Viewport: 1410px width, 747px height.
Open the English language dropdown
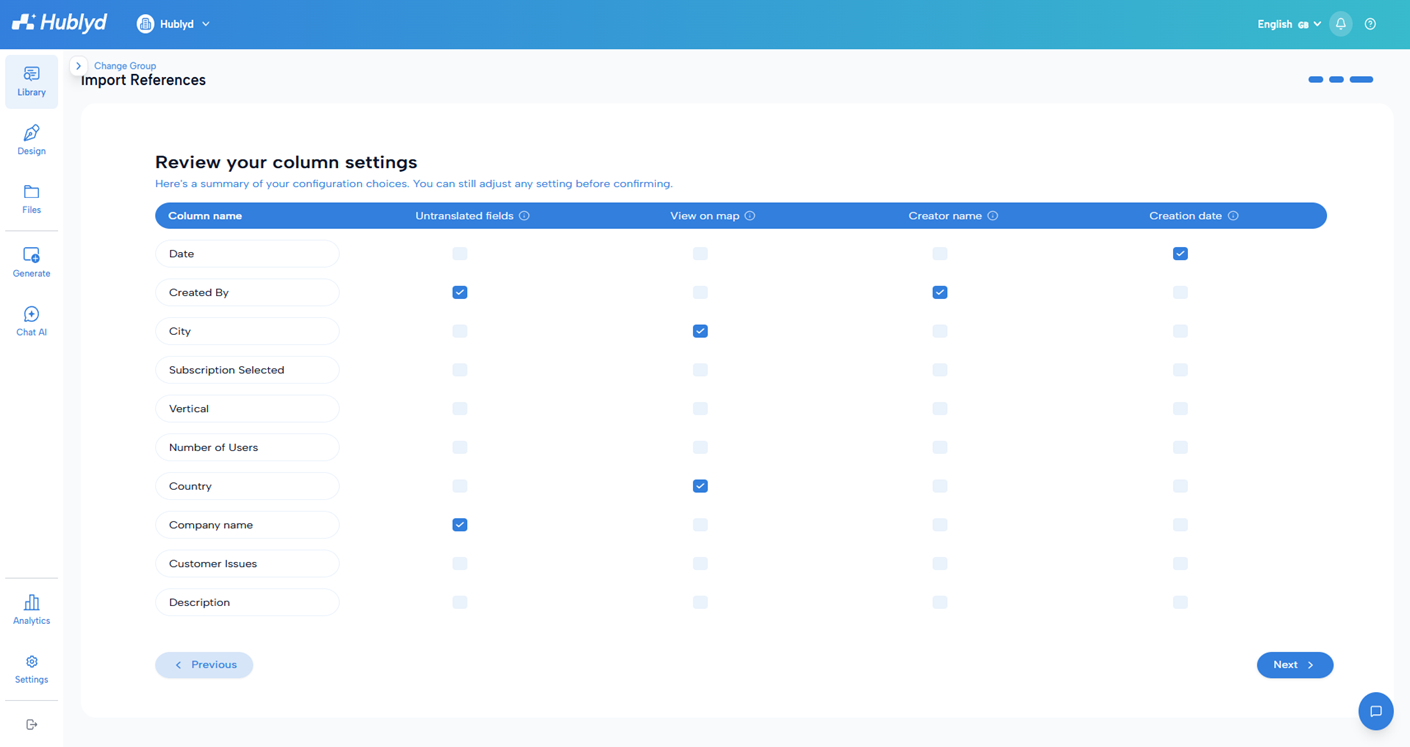[1289, 24]
